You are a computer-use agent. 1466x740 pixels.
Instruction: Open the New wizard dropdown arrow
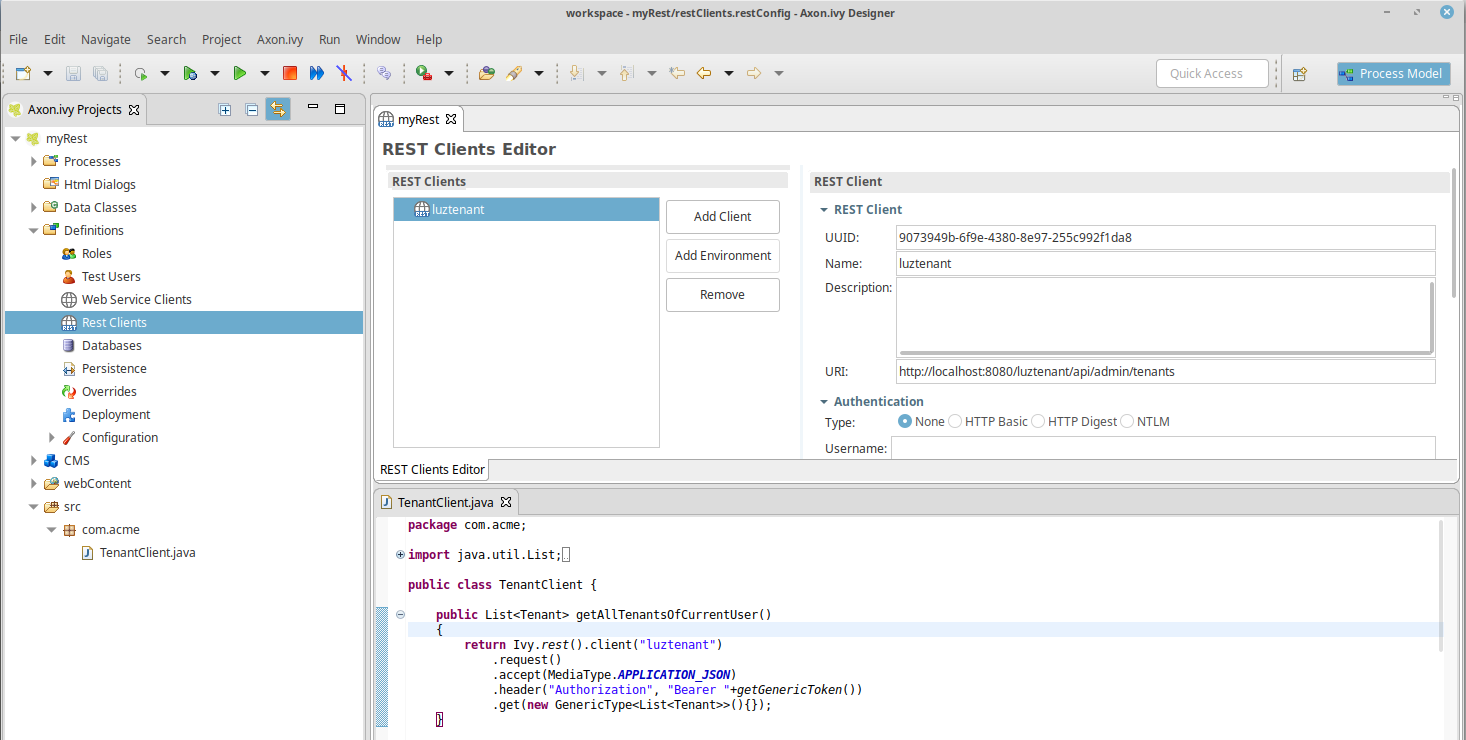[x=48, y=73]
